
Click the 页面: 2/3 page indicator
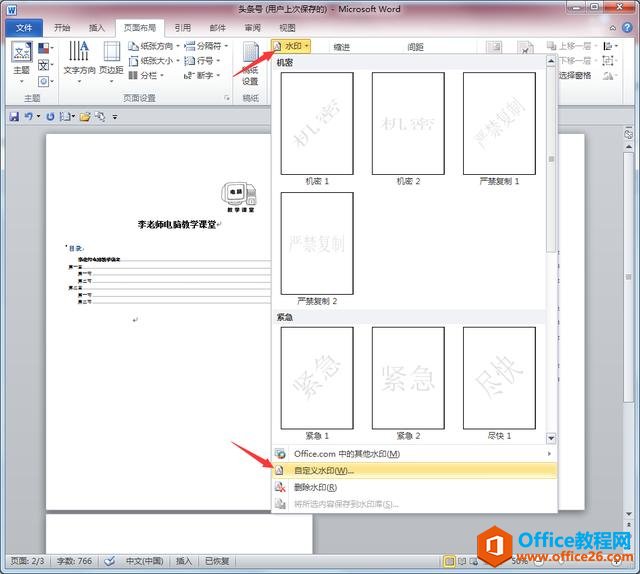click(27, 561)
